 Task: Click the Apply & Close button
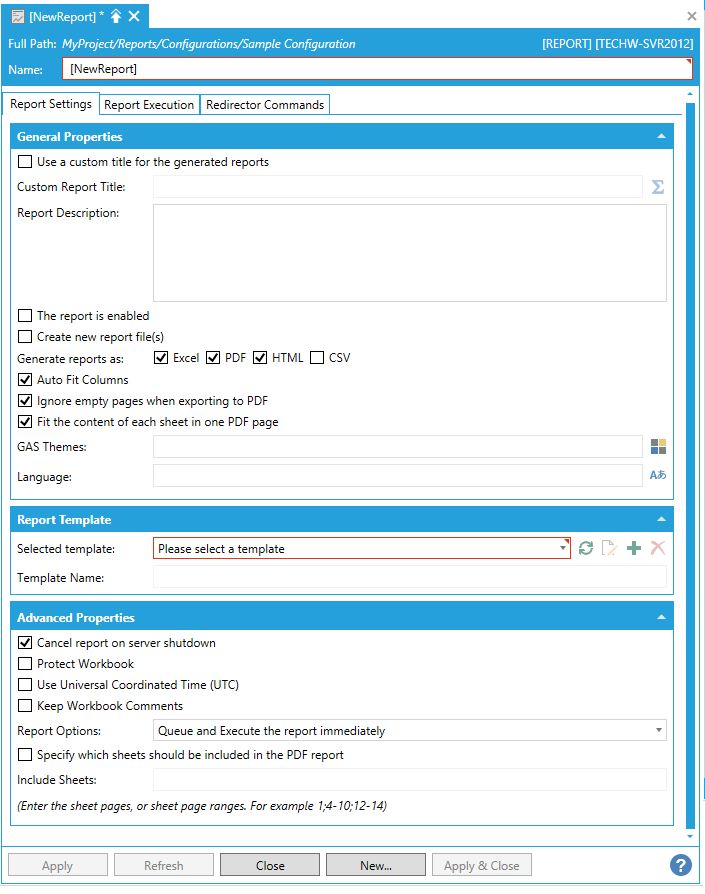482,865
